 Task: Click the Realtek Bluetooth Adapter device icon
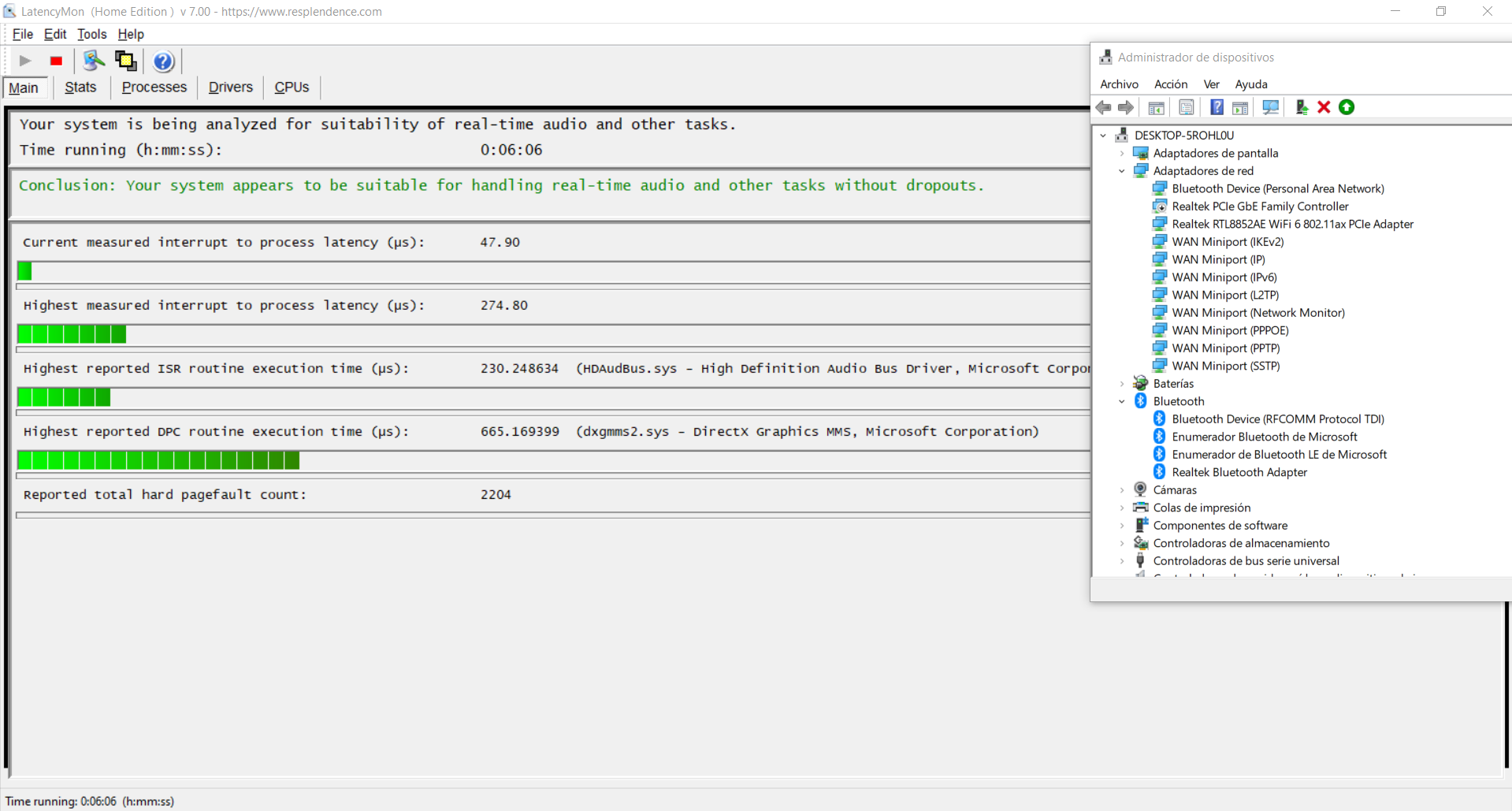[1159, 472]
